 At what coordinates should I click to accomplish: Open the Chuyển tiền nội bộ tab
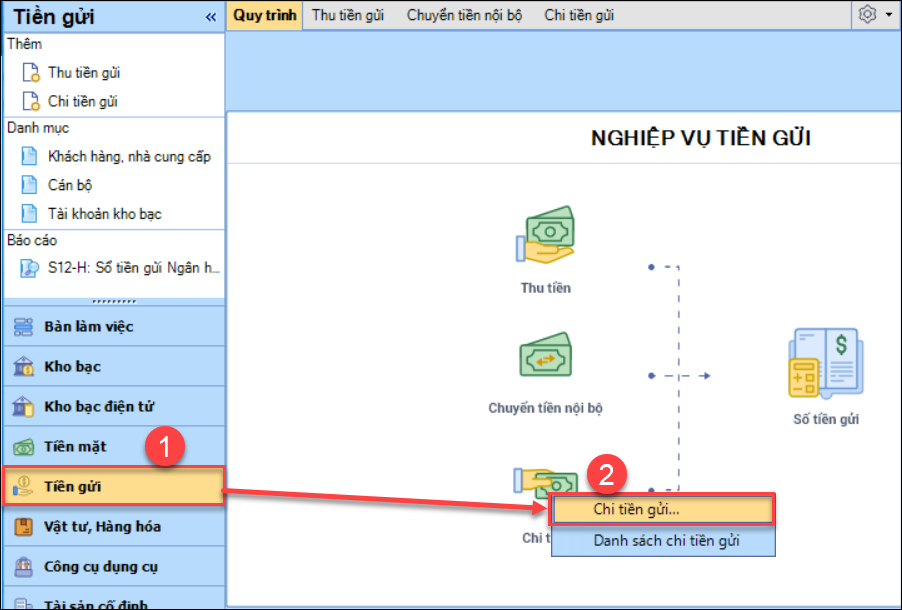coord(464,15)
